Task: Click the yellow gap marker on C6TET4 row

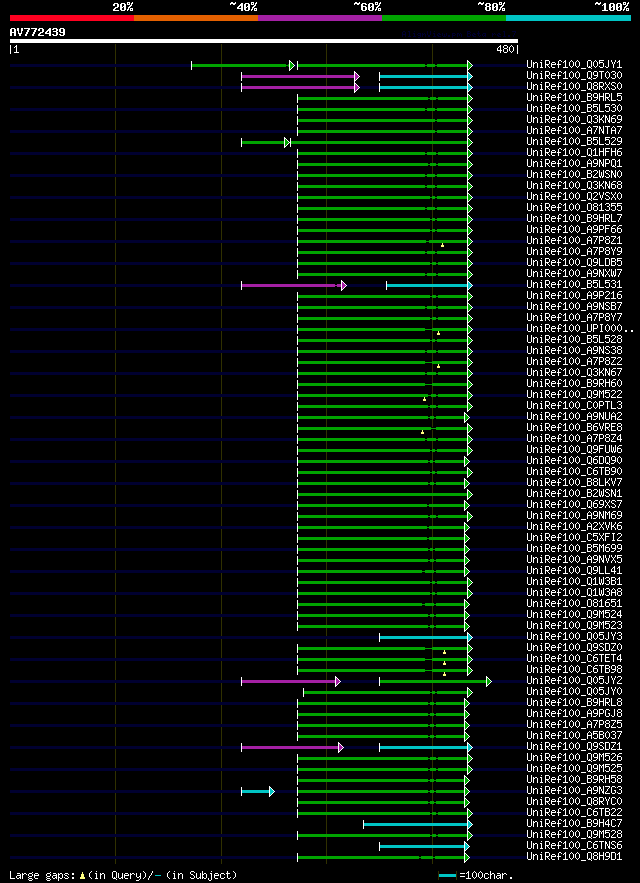Action: point(445,663)
